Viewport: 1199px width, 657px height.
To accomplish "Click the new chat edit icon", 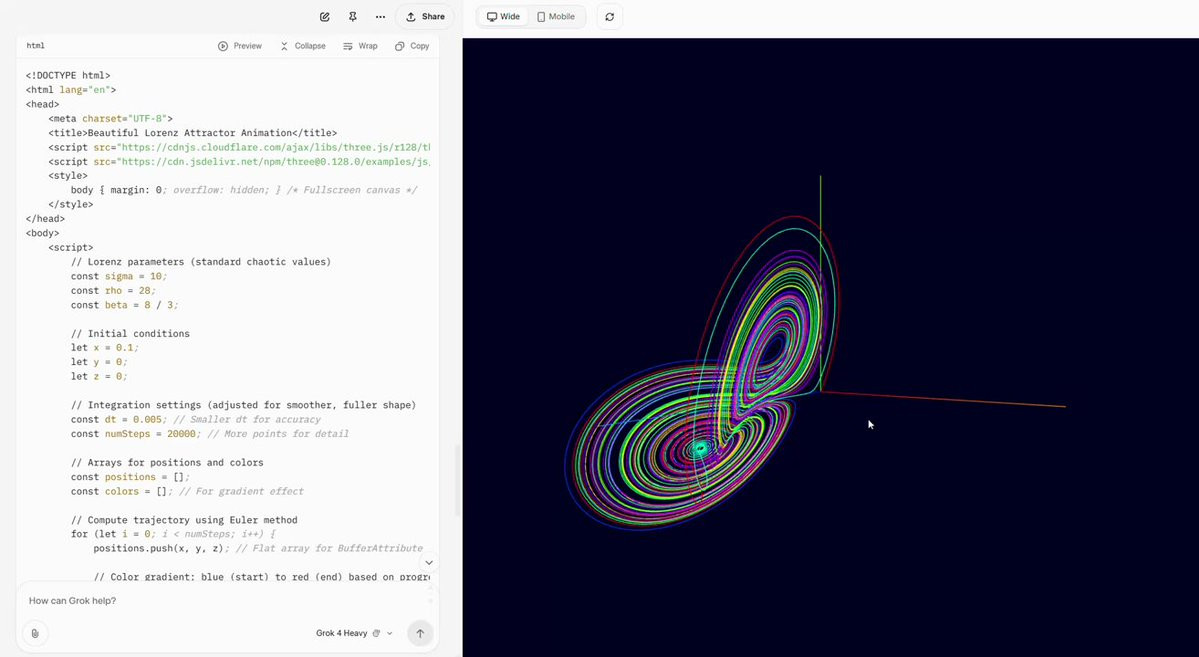I will coord(324,17).
